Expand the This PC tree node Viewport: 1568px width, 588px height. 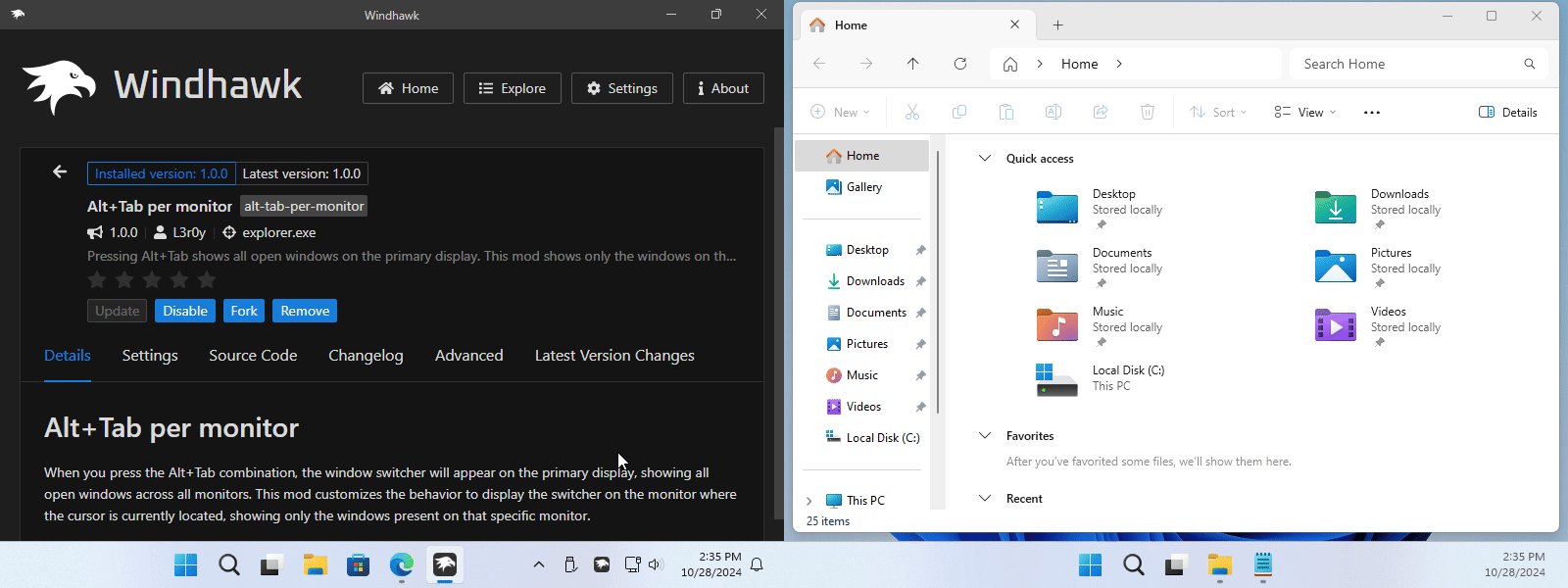(x=809, y=501)
